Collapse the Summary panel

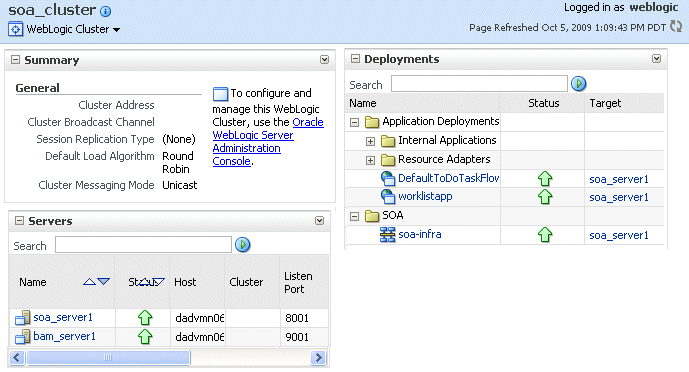tap(15, 59)
